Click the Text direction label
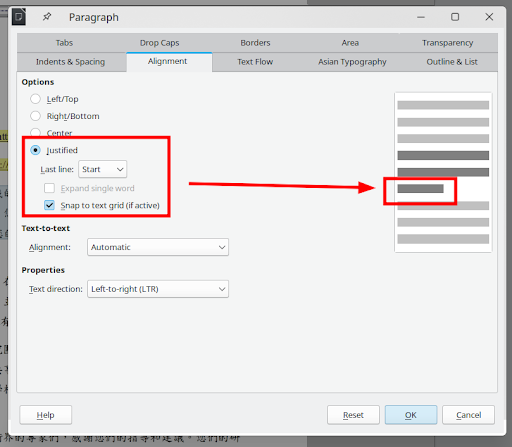 [56, 289]
